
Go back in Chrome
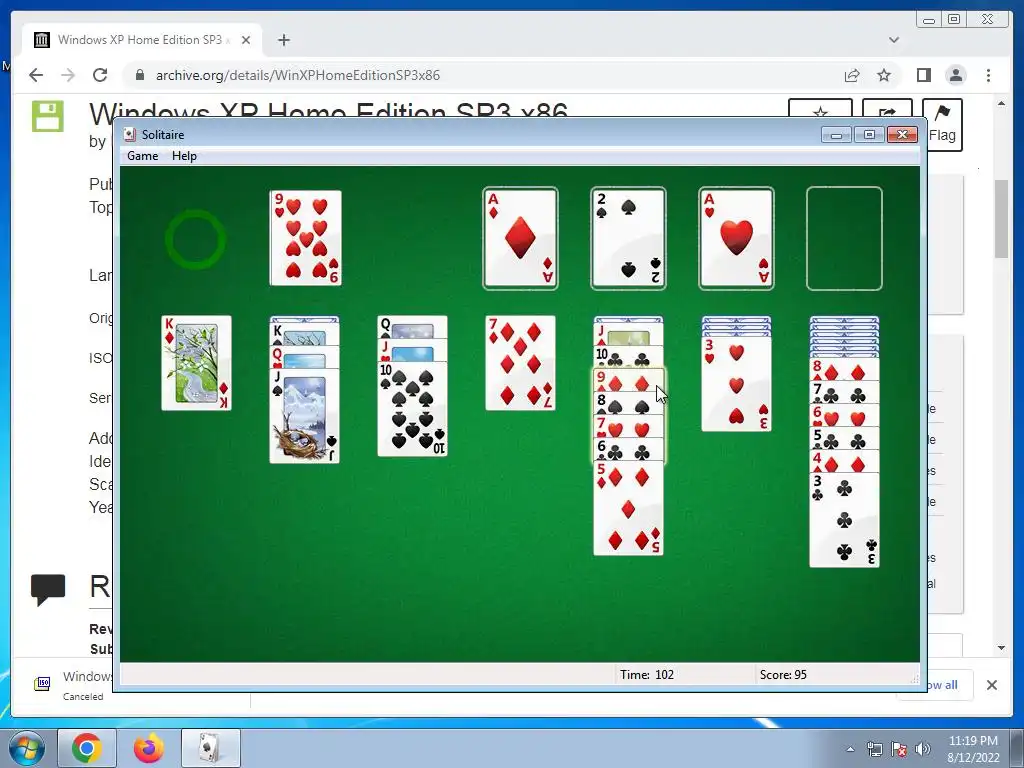[36, 75]
